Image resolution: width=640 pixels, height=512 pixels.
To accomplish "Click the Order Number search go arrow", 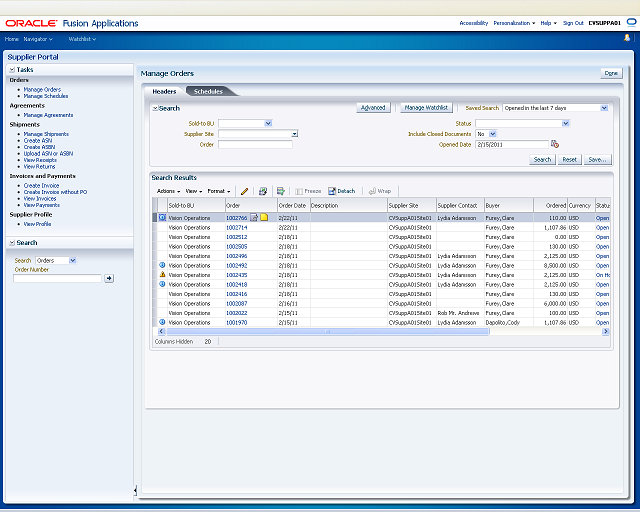I will [x=109, y=278].
